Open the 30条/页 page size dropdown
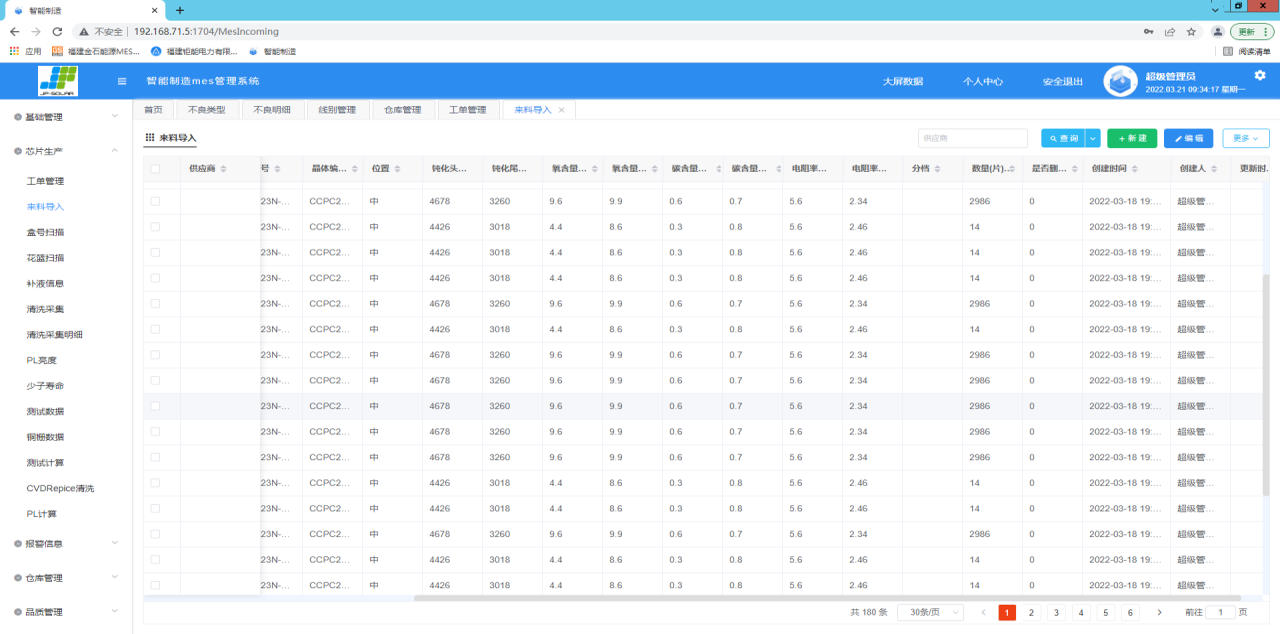The image size is (1281, 634). tap(930, 612)
